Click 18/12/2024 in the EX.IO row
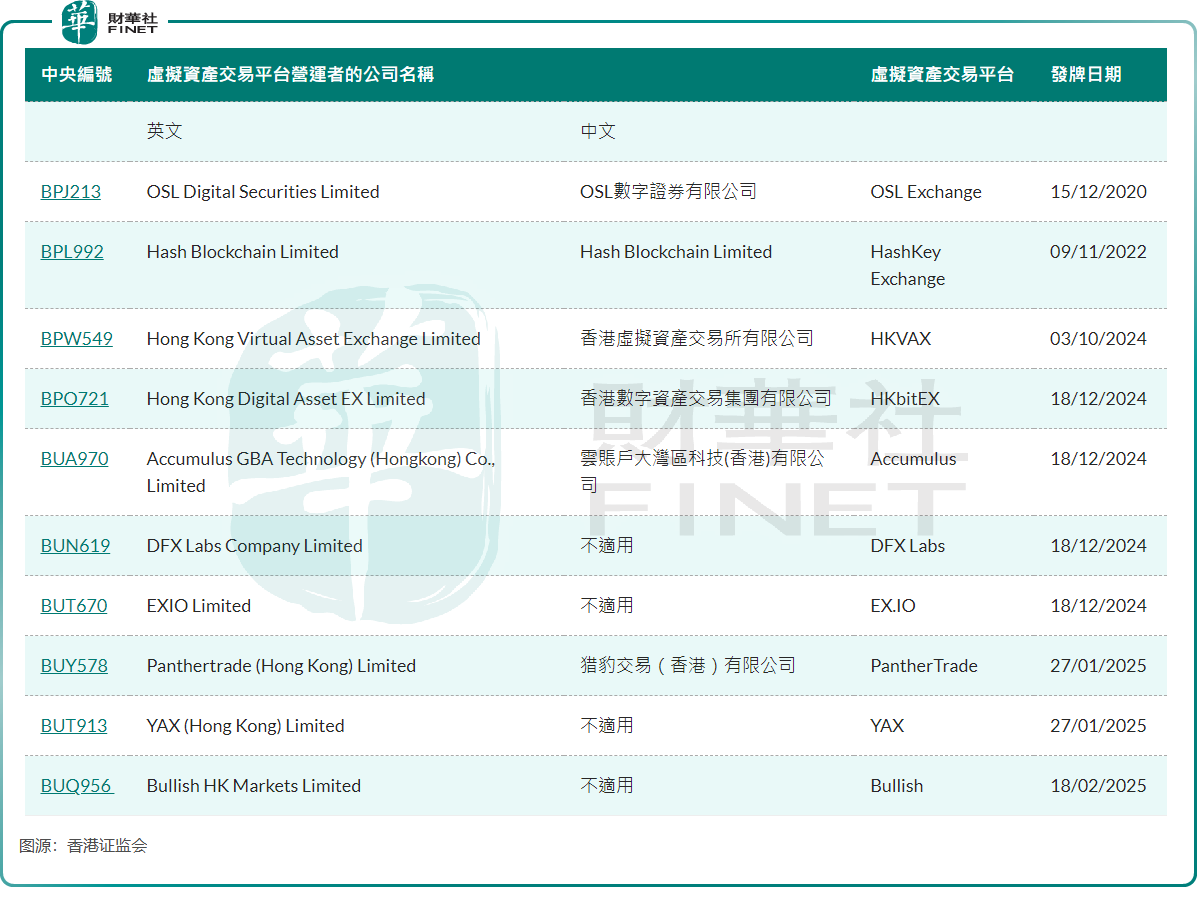This screenshot has width=1197, height=907. [x=1099, y=605]
